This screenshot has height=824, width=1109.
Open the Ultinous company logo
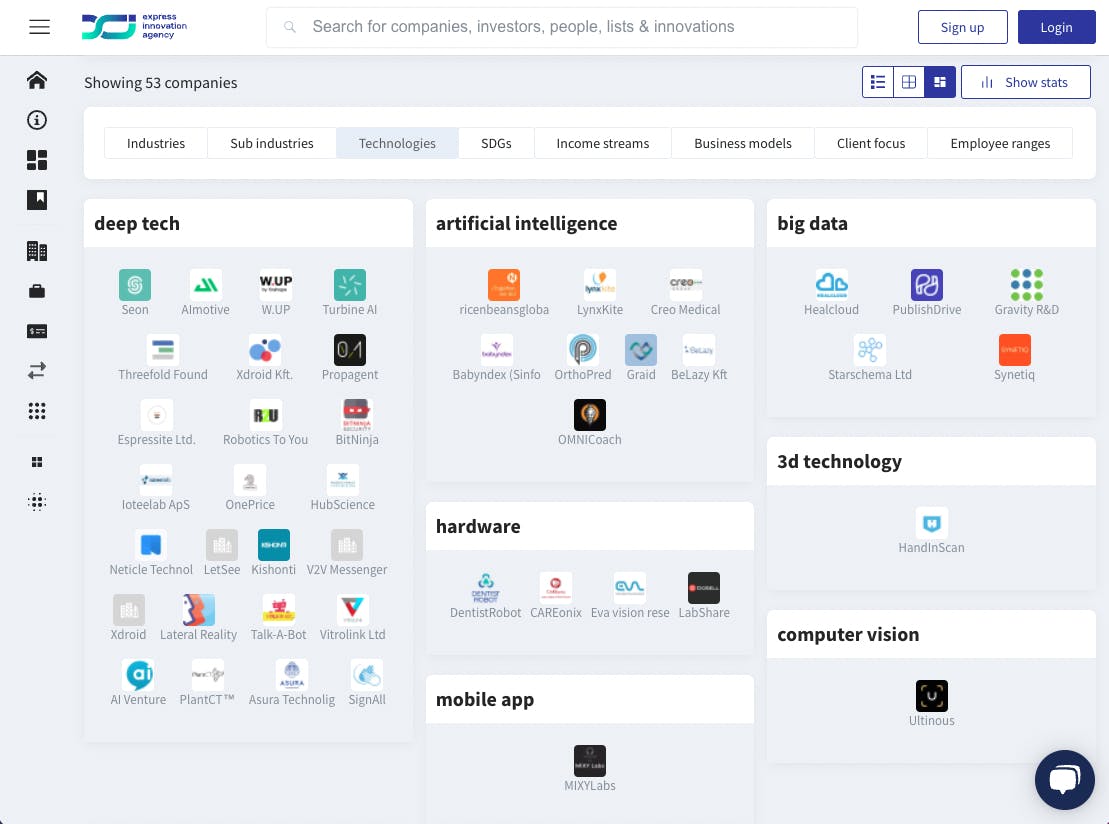[932, 696]
